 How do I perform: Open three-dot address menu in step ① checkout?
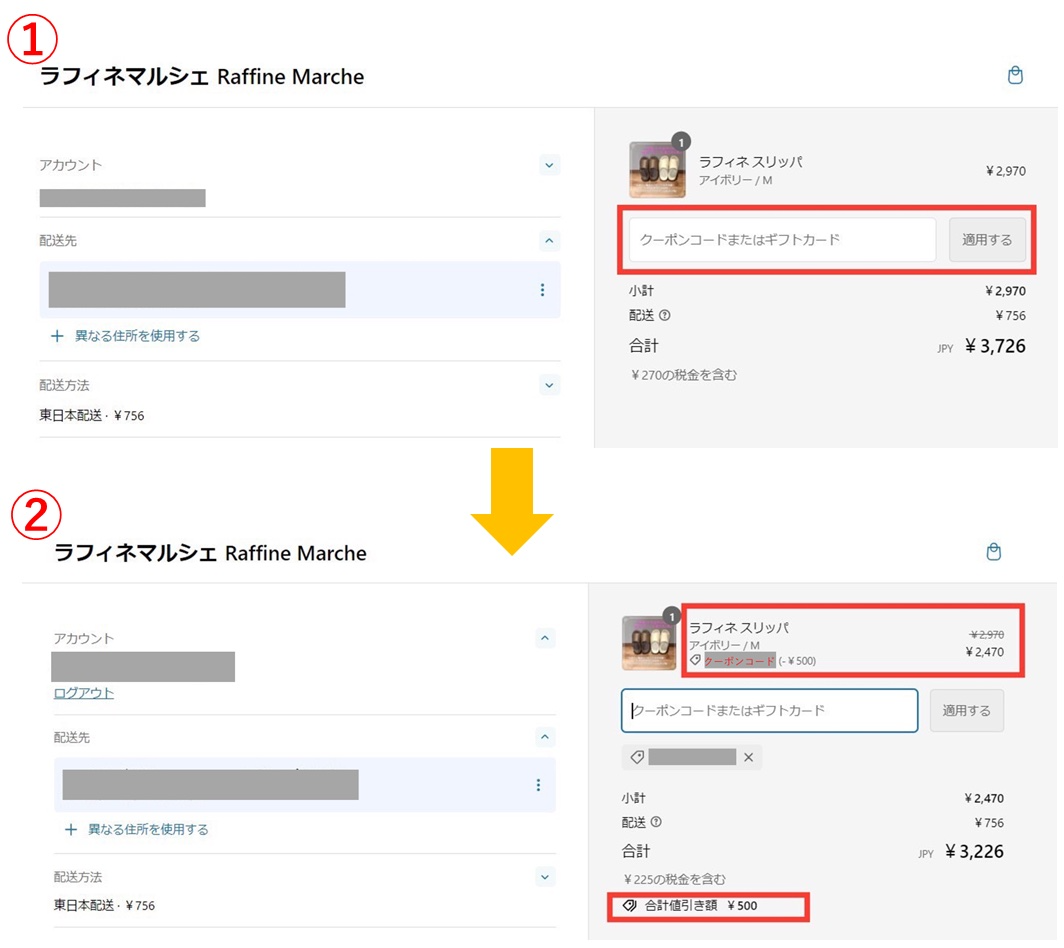[x=542, y=290]
